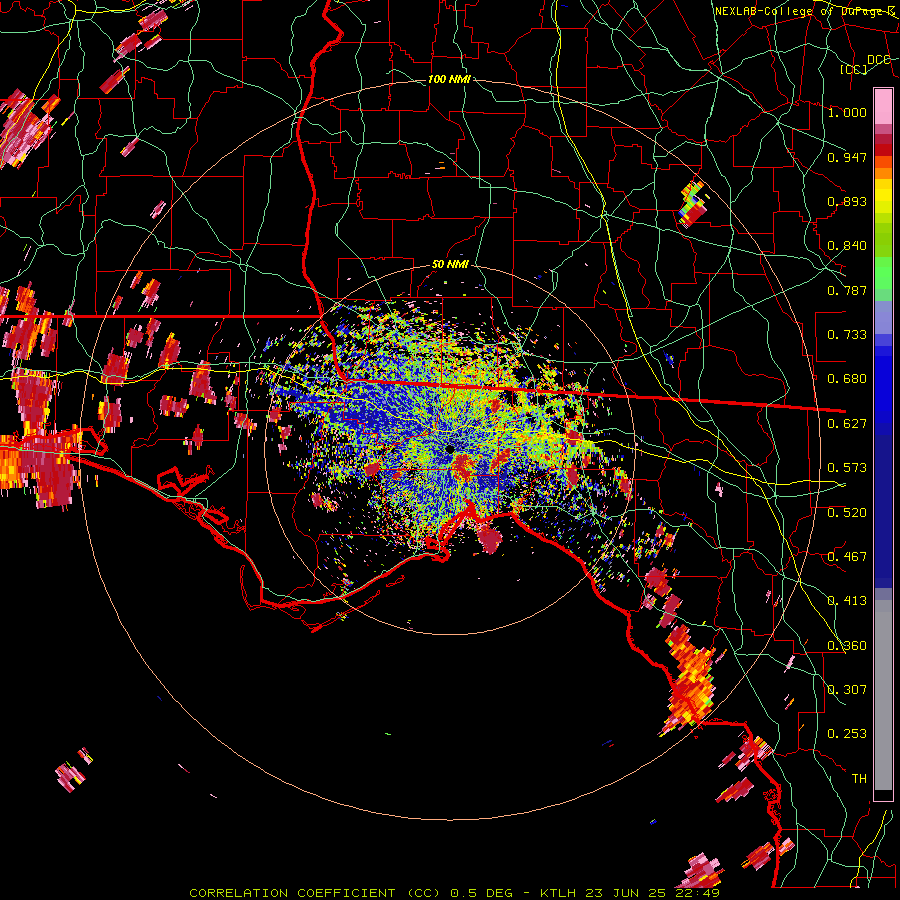Screen dimensions: 900x900
Task: Click the 0.787 scale label
Action: [847, 290]
